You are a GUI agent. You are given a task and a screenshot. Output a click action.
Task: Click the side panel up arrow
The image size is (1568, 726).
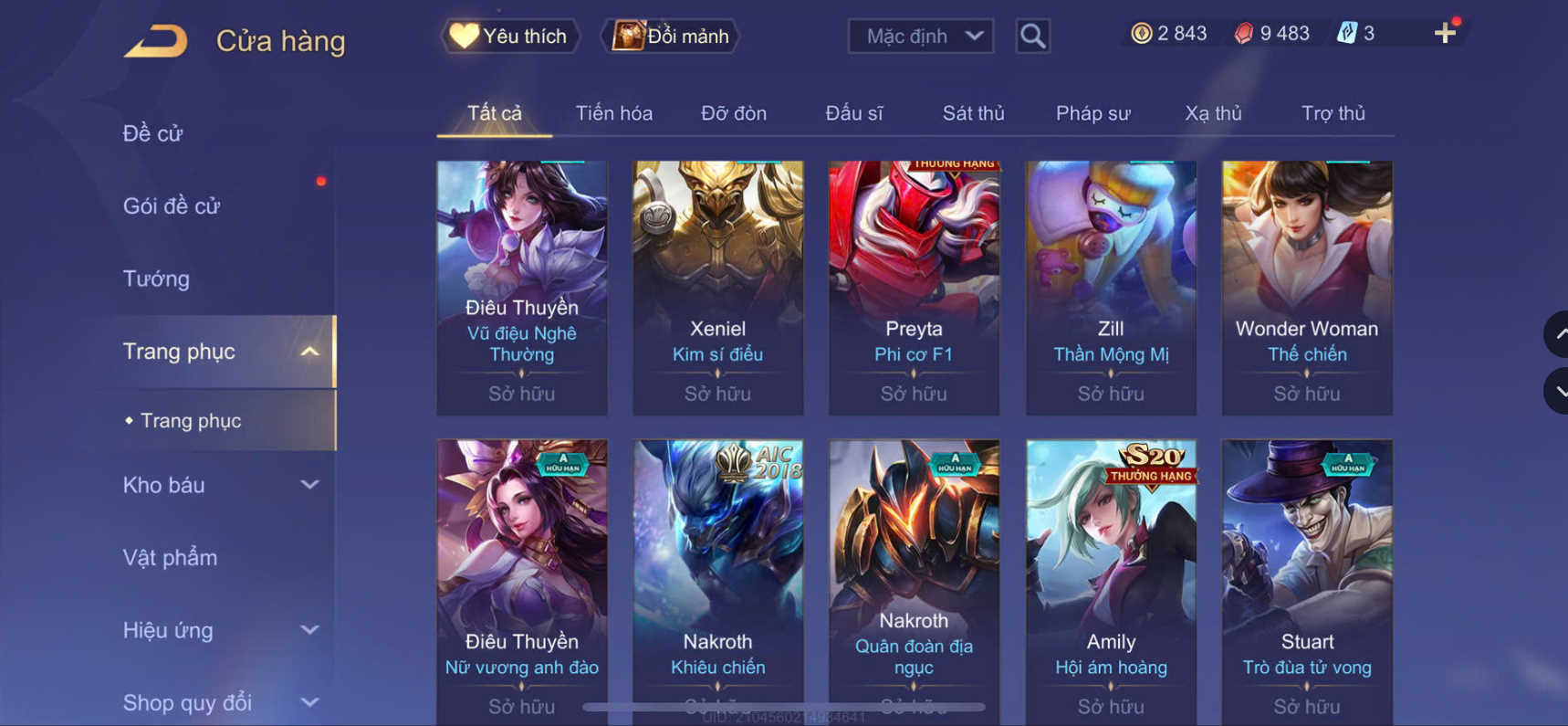[1557, 334]
